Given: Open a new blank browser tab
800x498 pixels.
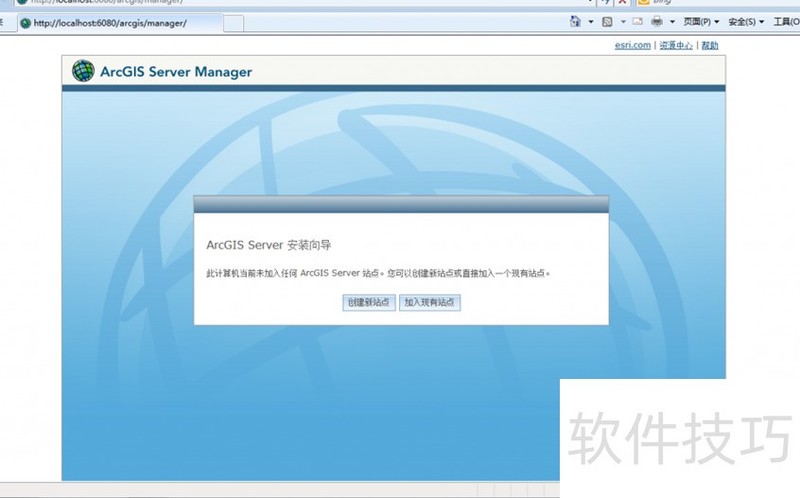Looking at the screenshot, I should click(x=232, y=22).
